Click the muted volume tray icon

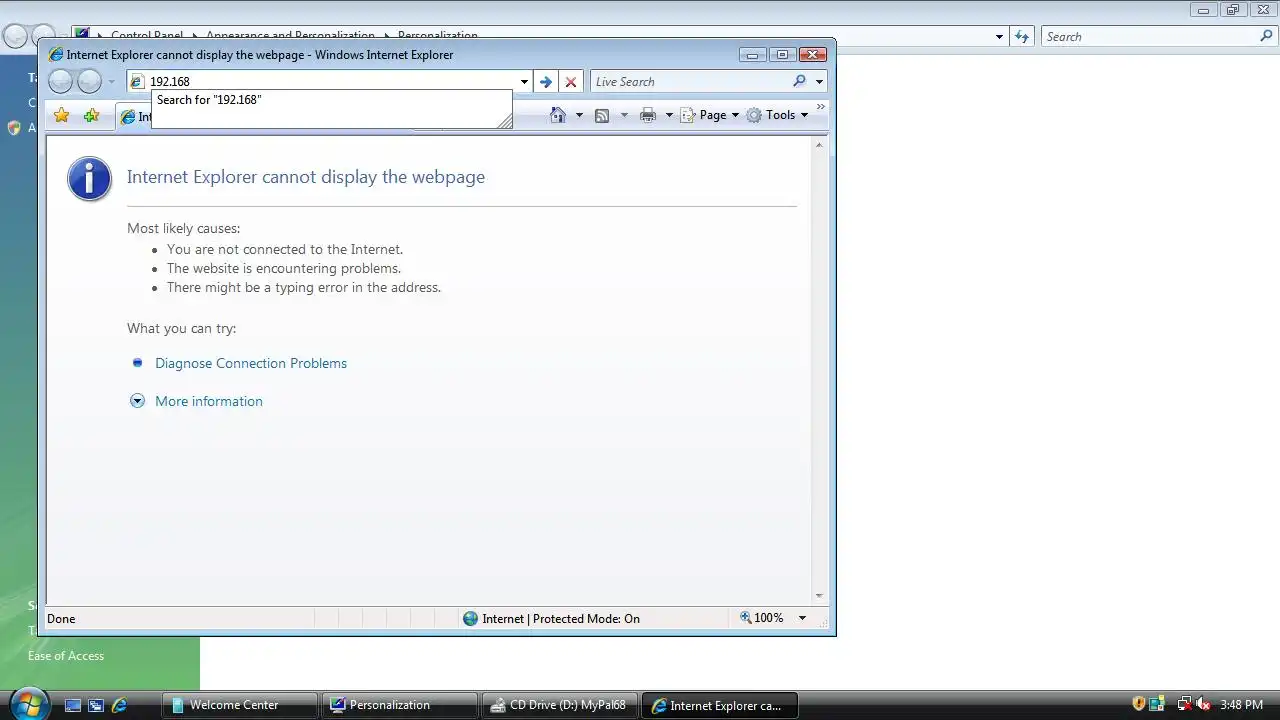pyautogui.click(x=1204, y=705)
